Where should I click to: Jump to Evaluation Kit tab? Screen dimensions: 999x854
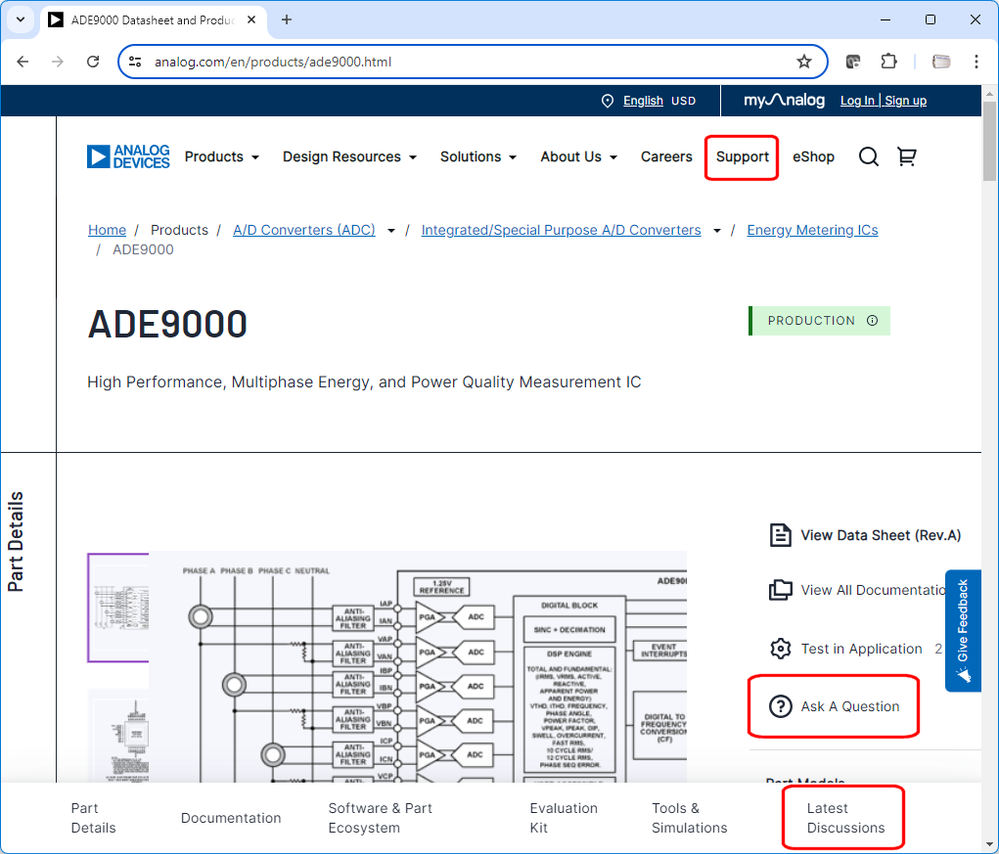pos(564,818)
